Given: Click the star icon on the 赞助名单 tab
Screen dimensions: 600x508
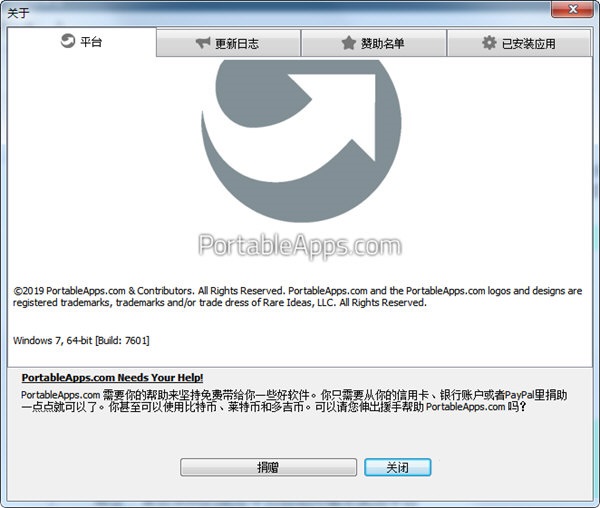Looking at the screenshot, I should tap(348, 43).
